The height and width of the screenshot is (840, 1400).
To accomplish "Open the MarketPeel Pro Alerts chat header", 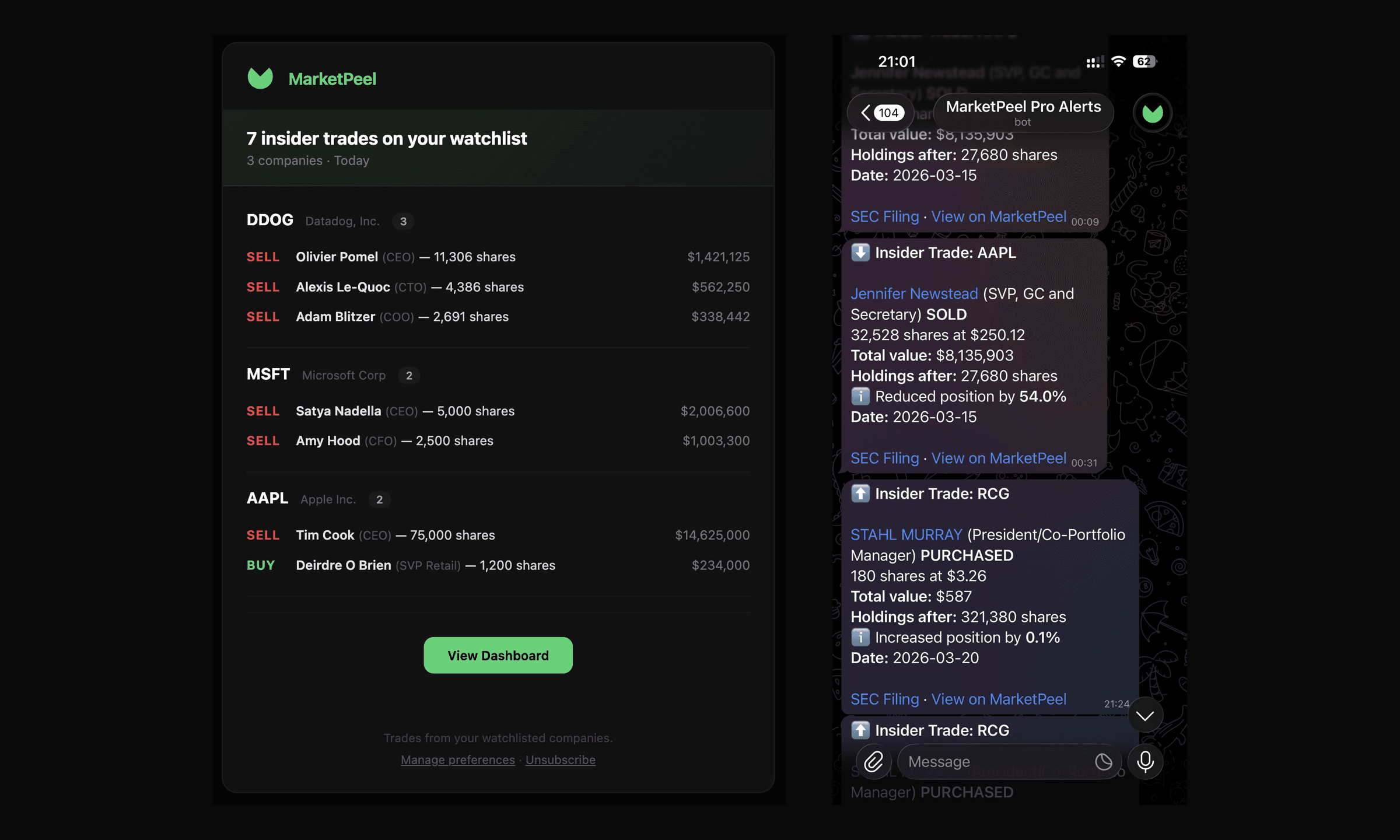I will (1023, 112).
